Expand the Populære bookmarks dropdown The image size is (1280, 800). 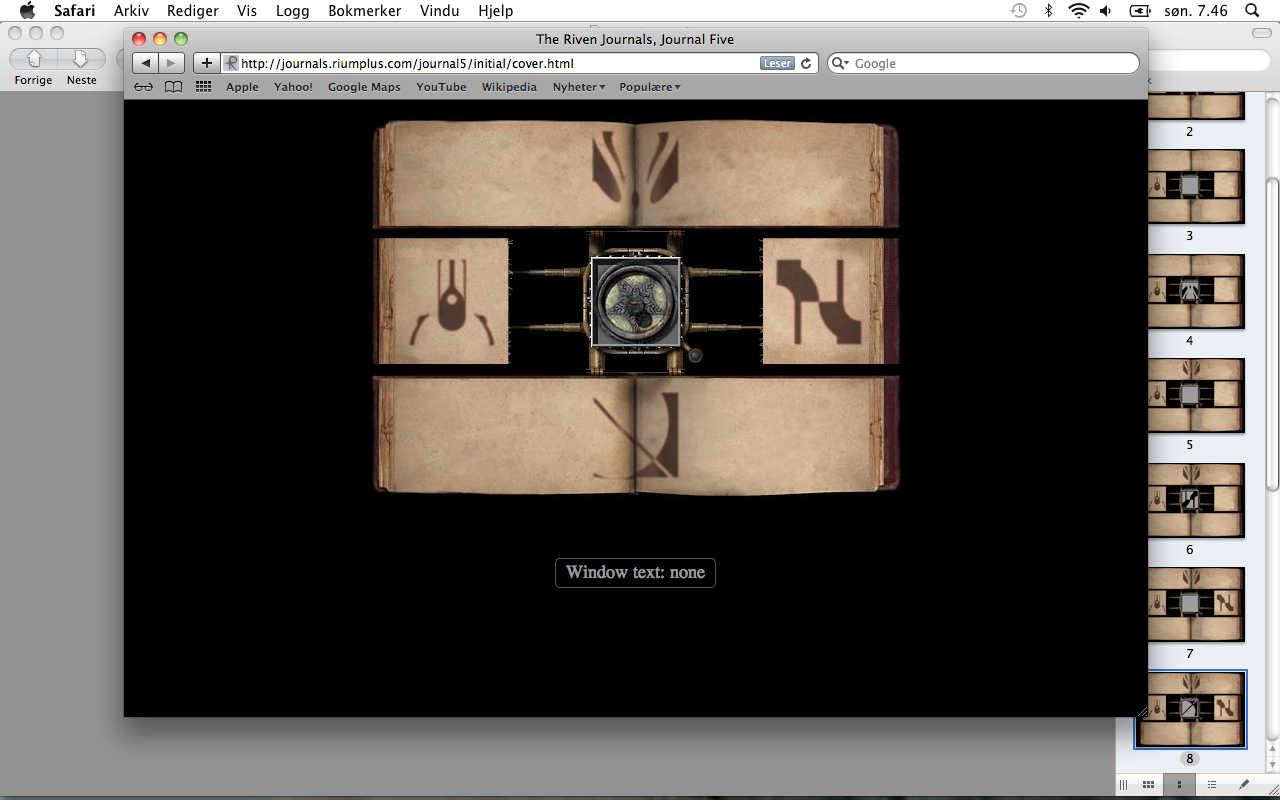tap(650, 87)
